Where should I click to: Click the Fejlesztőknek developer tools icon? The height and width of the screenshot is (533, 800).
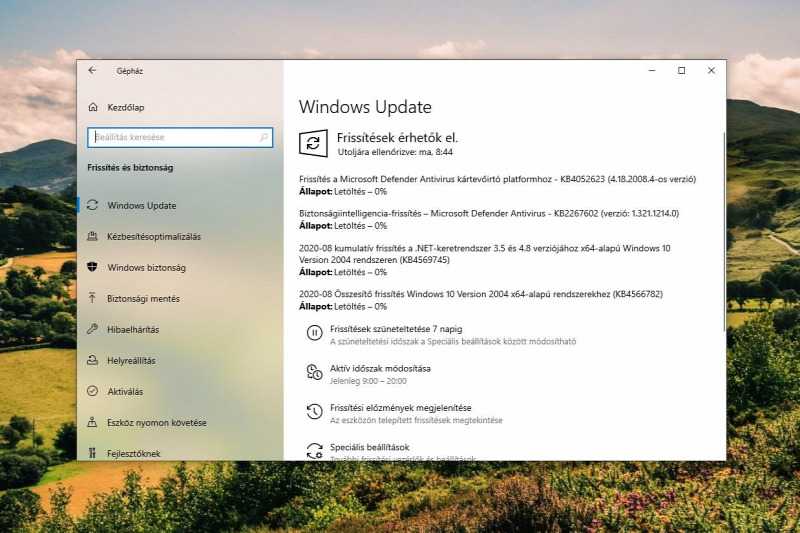[x=92, y=453]
